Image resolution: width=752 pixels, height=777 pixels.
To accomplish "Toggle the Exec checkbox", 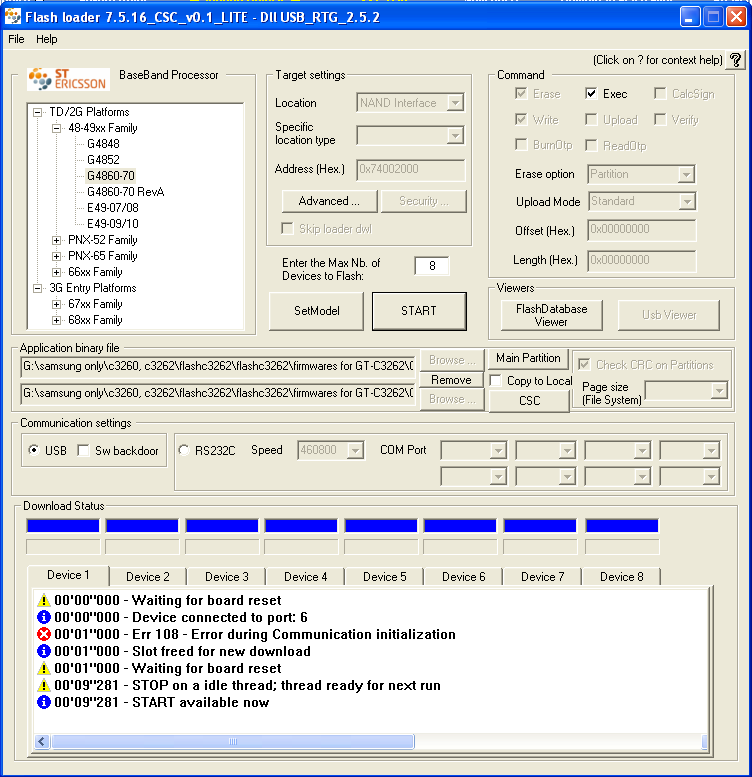I will tap(591, 94).
